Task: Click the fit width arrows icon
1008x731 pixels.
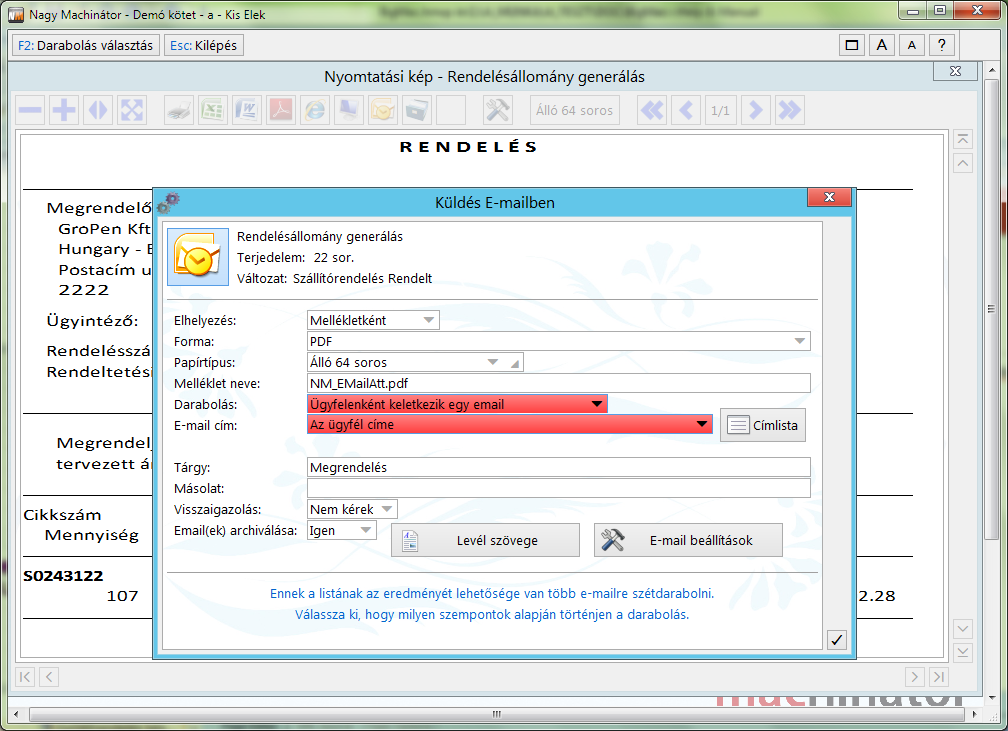Action: (98, 110)
